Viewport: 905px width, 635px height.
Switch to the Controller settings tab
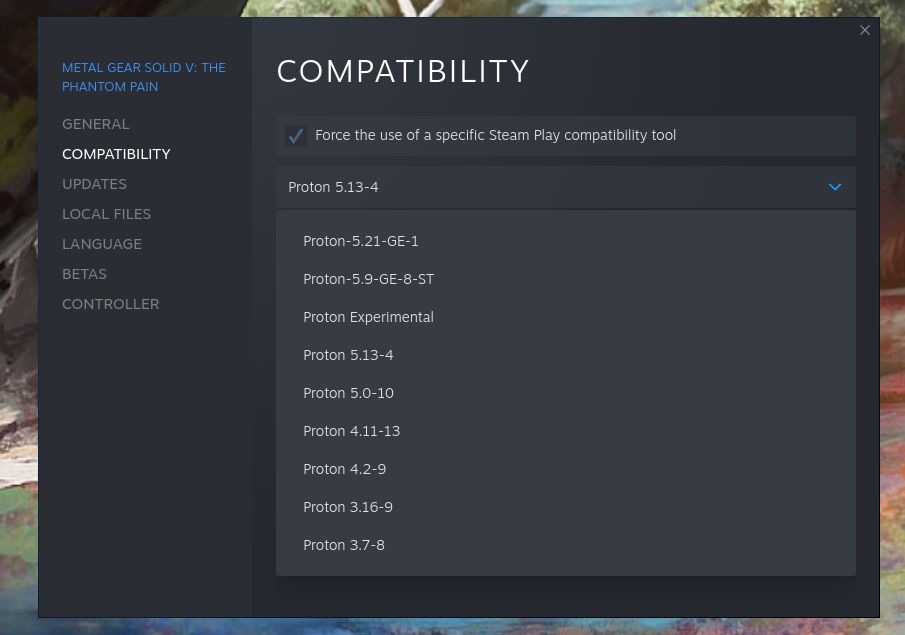[110, 304]
